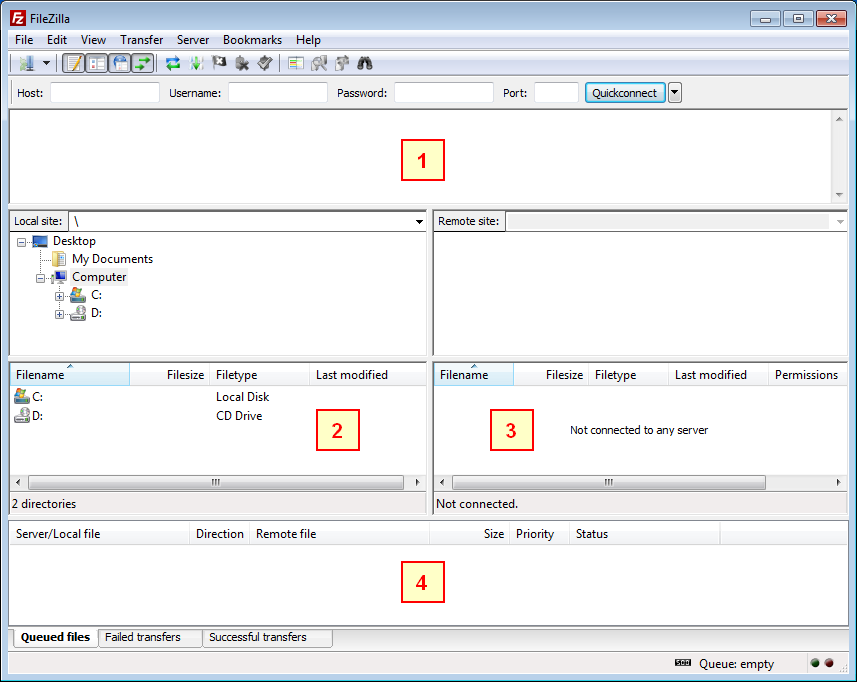Open the Edit menu
Viewport: 857px width, 682px height.
57,40
